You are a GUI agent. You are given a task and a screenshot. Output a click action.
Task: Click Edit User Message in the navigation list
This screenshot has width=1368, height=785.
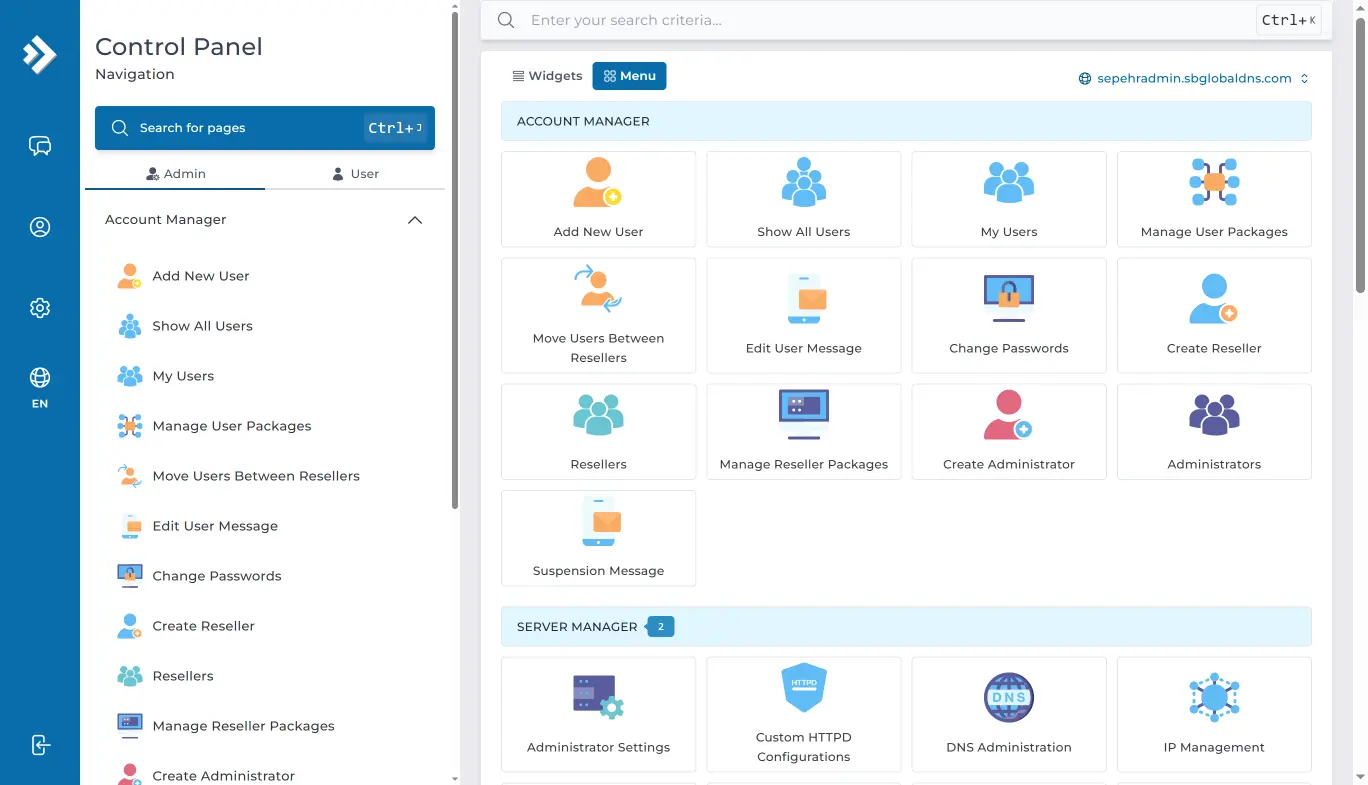click(215, 526)
